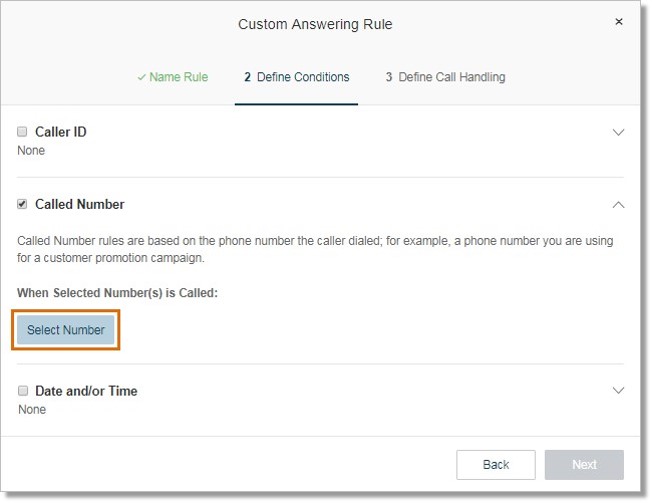Expand the Caller ID section chevron

618,132
